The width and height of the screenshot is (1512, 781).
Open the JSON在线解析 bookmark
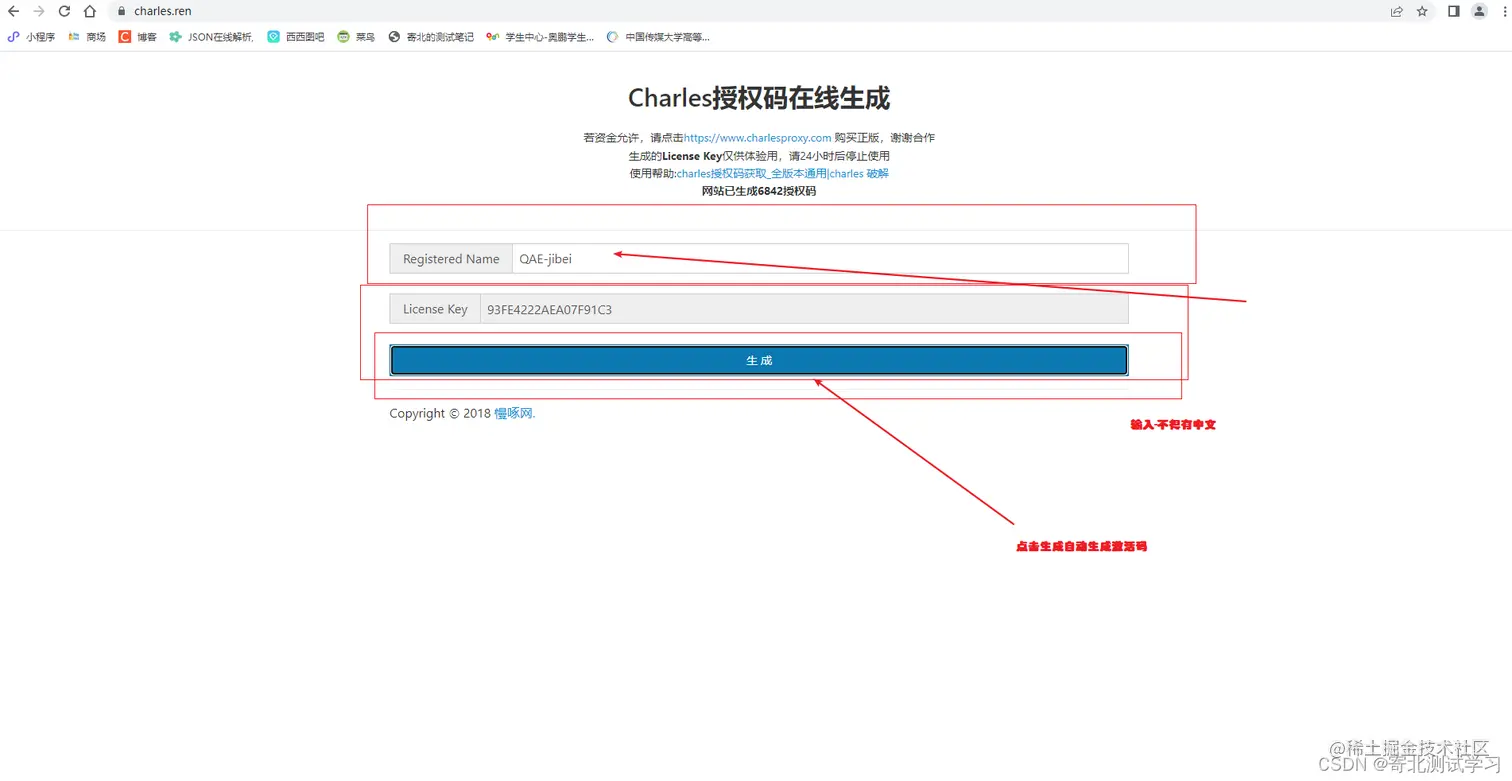coord(212,37)
